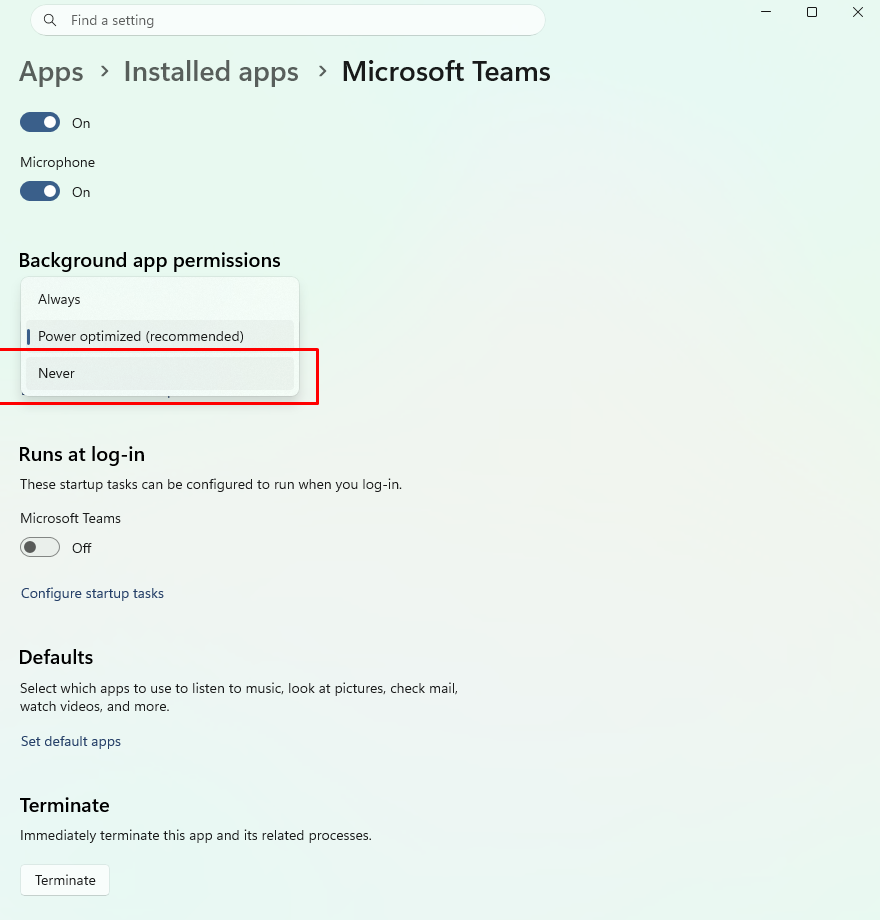Select Never background permission option
880x920 pixels.
coord(160,373)
